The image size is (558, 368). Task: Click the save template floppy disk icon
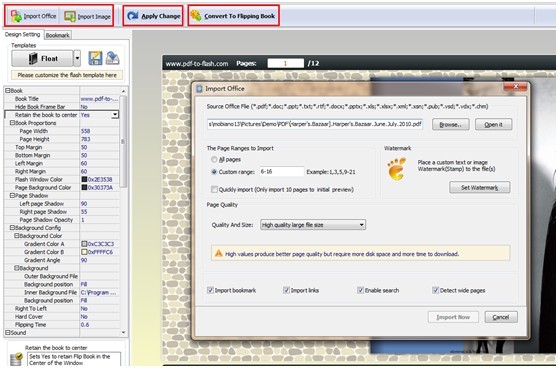(x=95, y=58)
